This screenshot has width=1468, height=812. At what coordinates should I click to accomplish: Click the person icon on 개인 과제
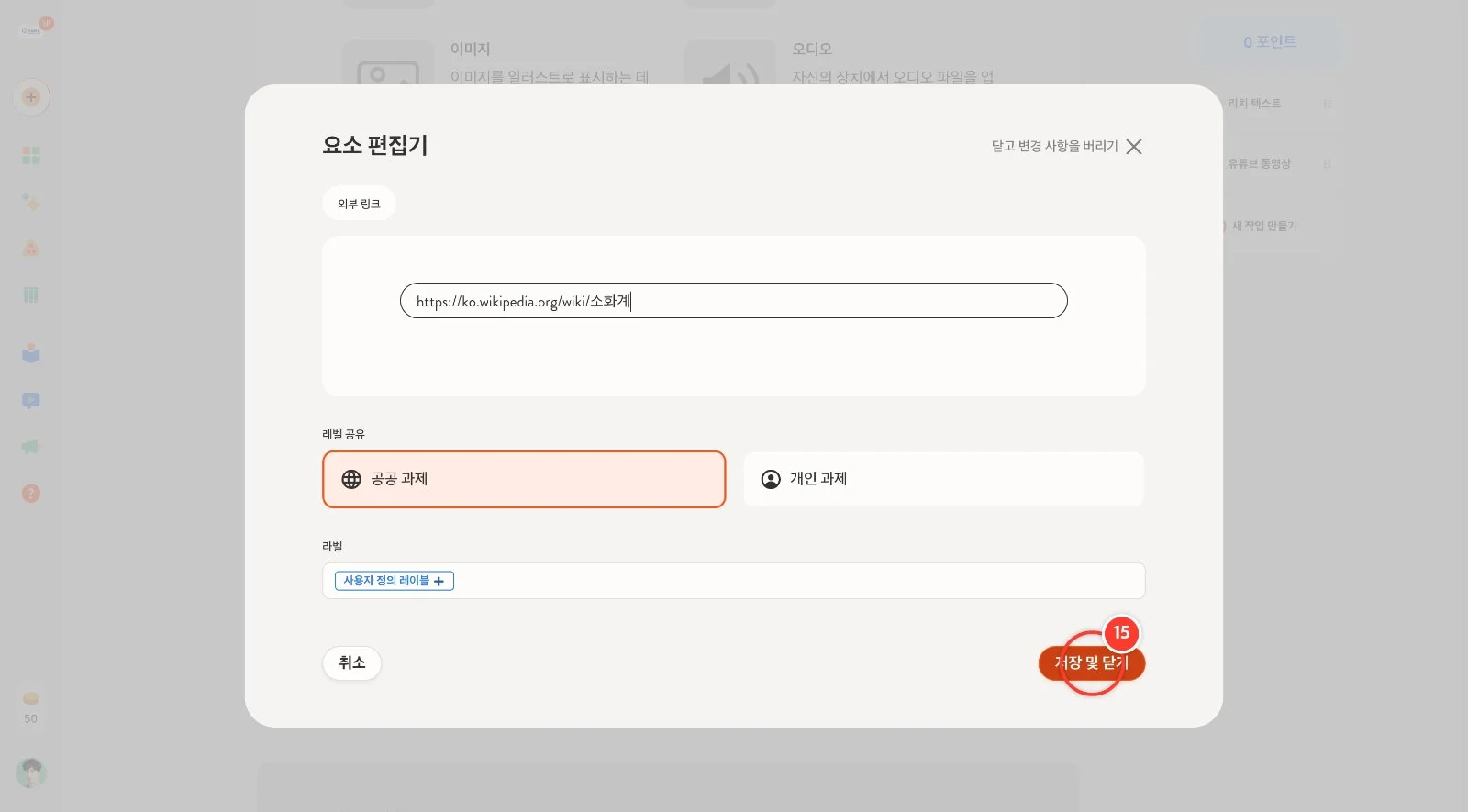point(771,479)
